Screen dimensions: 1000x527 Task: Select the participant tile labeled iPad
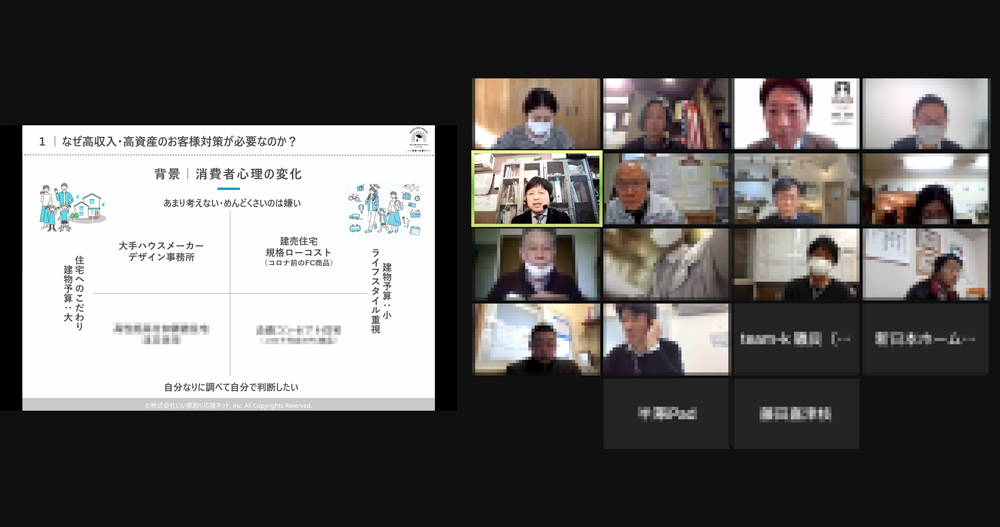click(x=667, y=413)
